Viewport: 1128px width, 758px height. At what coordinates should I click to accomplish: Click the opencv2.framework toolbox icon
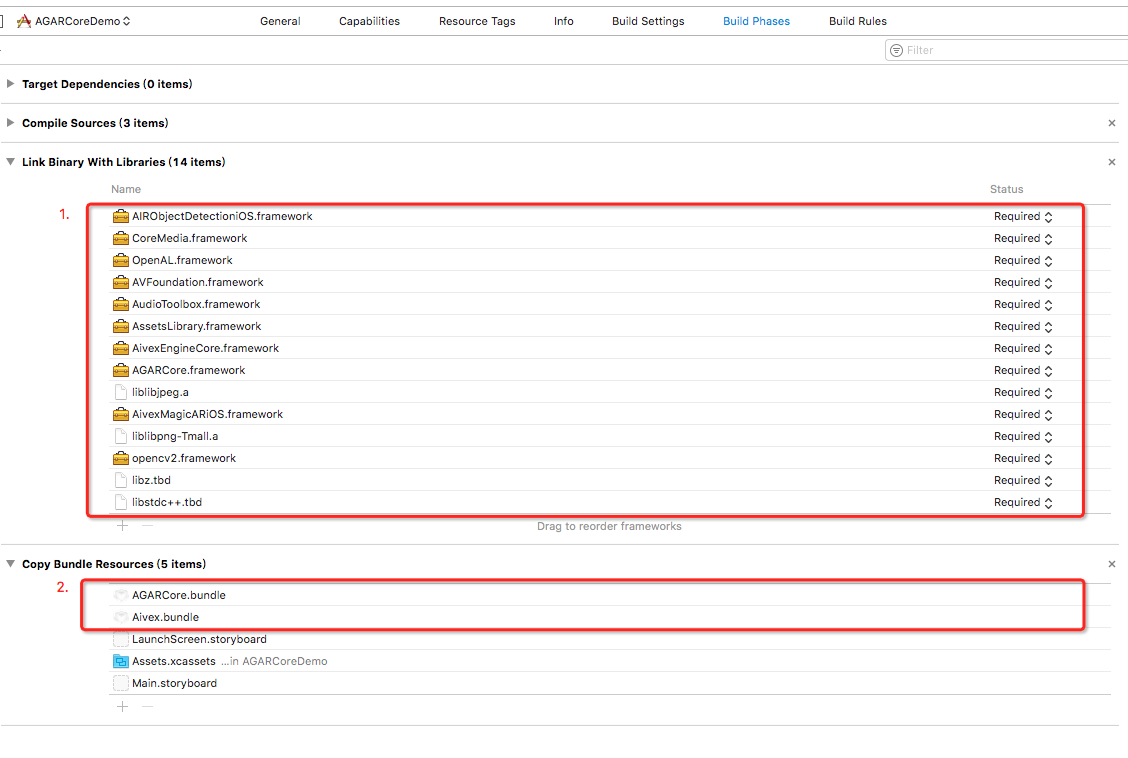(121, 458)
